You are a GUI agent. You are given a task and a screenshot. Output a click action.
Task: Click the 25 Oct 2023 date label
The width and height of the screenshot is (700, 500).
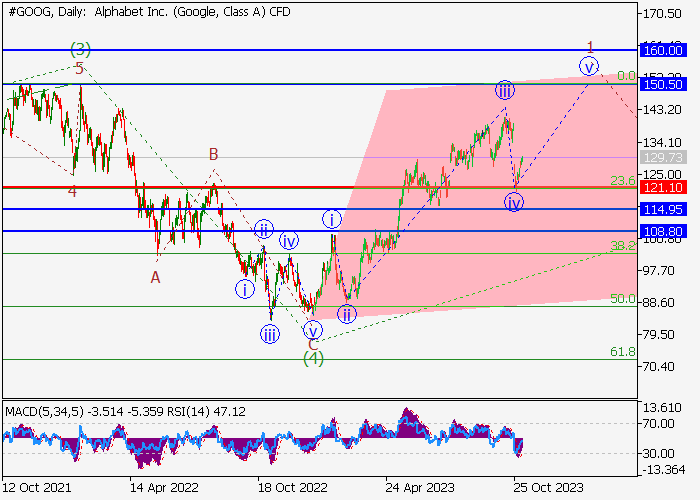tap(548, 488)
